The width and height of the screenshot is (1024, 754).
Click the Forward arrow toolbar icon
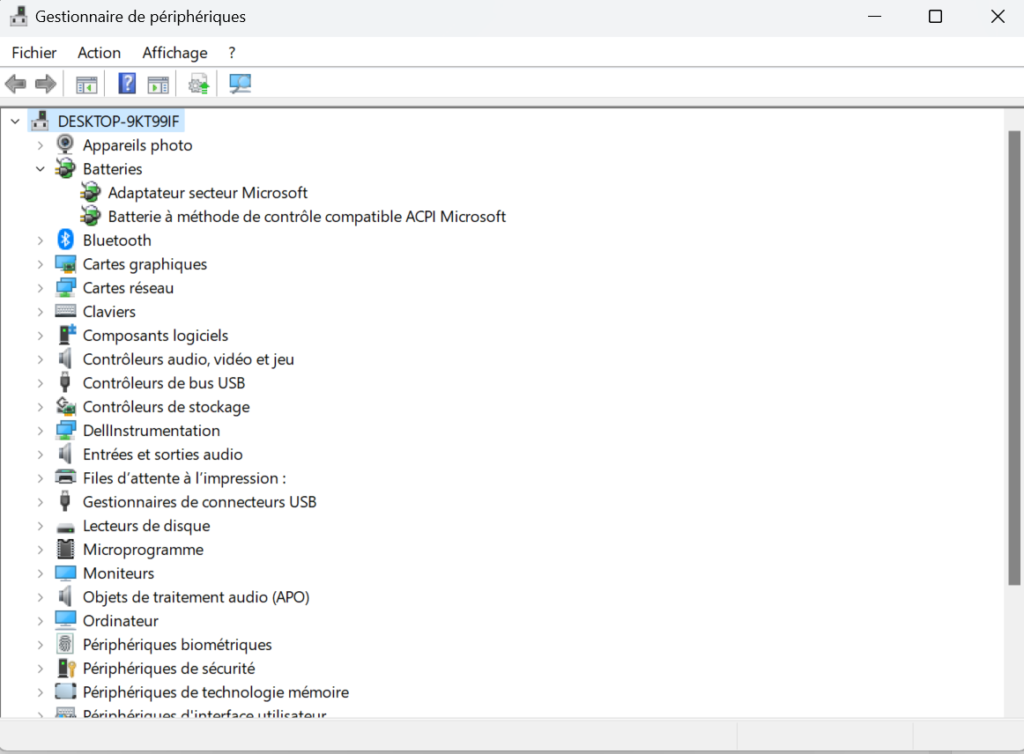click(x=45, y=84)
